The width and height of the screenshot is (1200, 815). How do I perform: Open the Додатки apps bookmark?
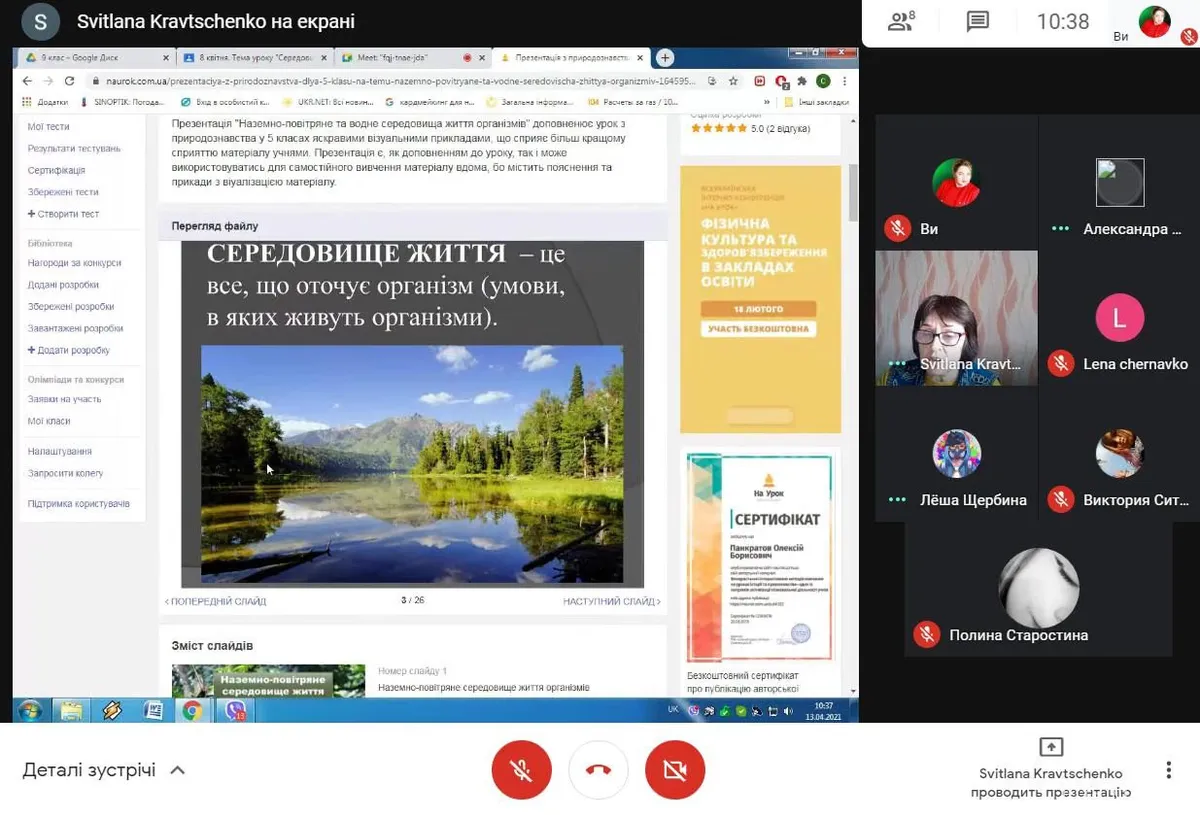[x=46, y=101]
